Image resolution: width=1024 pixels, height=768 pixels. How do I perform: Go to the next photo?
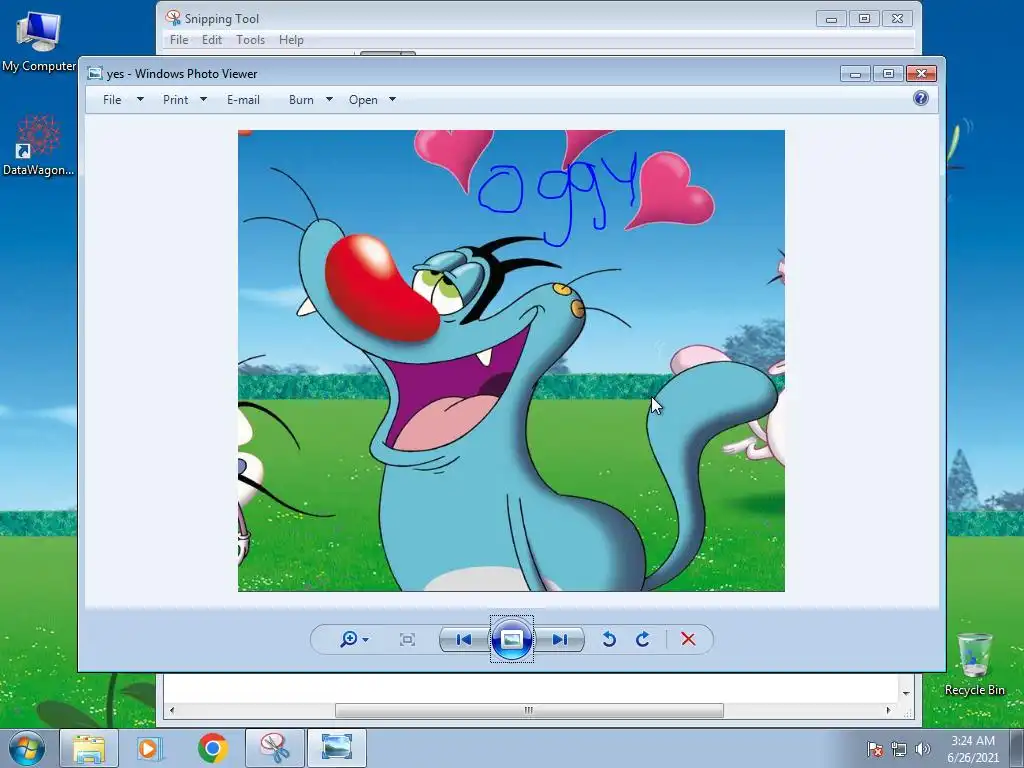560,639
